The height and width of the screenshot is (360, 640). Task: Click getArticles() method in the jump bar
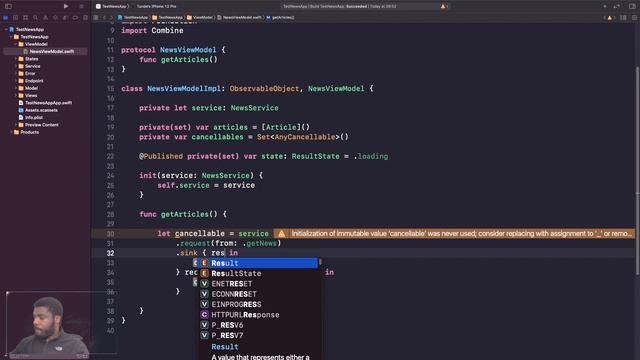coord(280,18)
